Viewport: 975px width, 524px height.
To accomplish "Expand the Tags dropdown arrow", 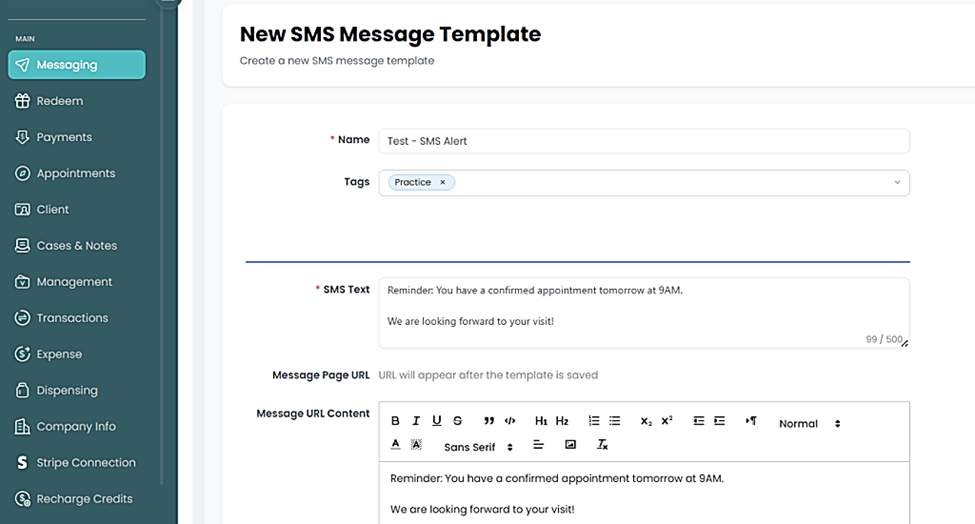I will coord(896,183).
